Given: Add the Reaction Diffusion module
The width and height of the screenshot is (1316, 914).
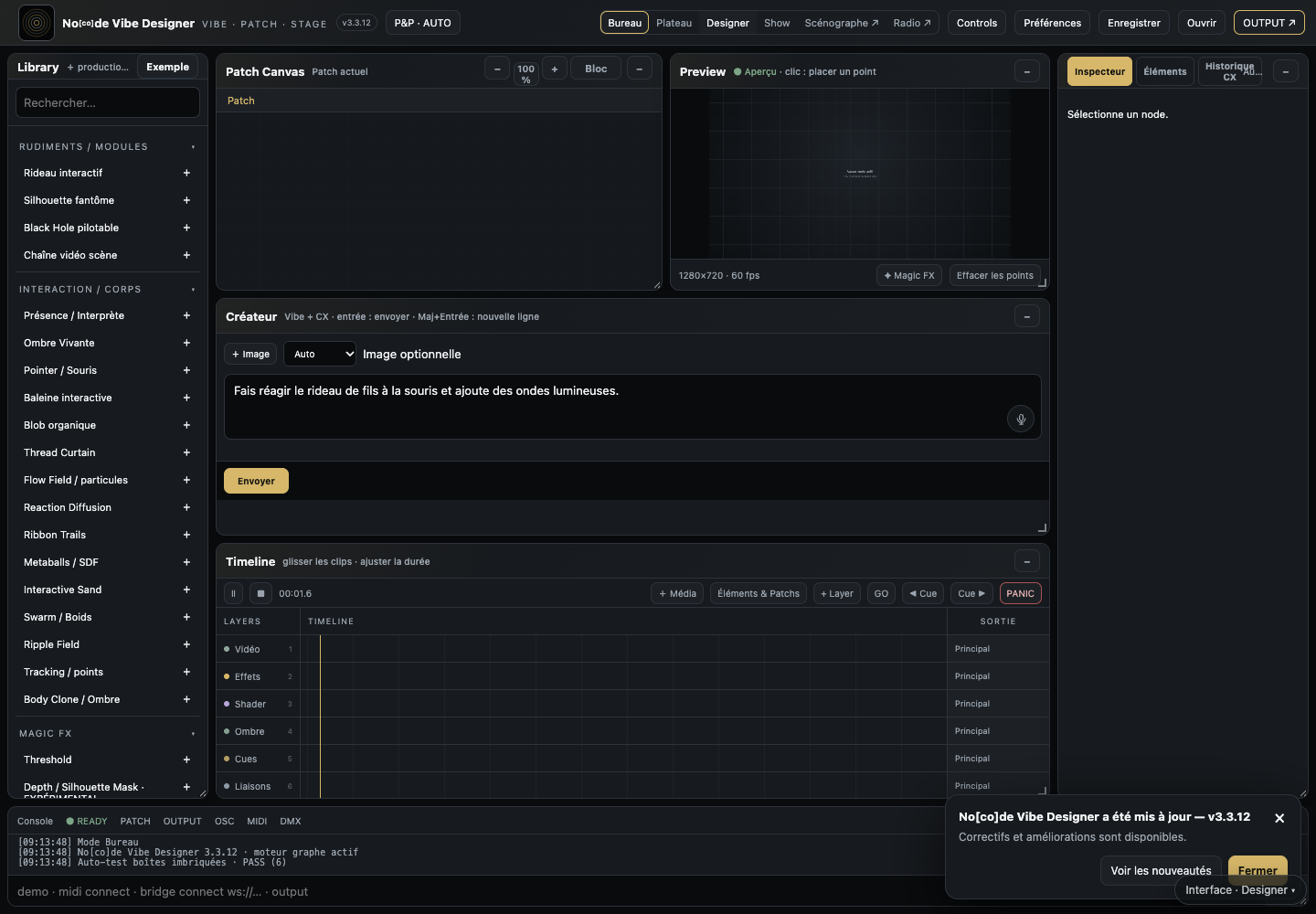Looking at the screenshot, I should pos(186,507).
